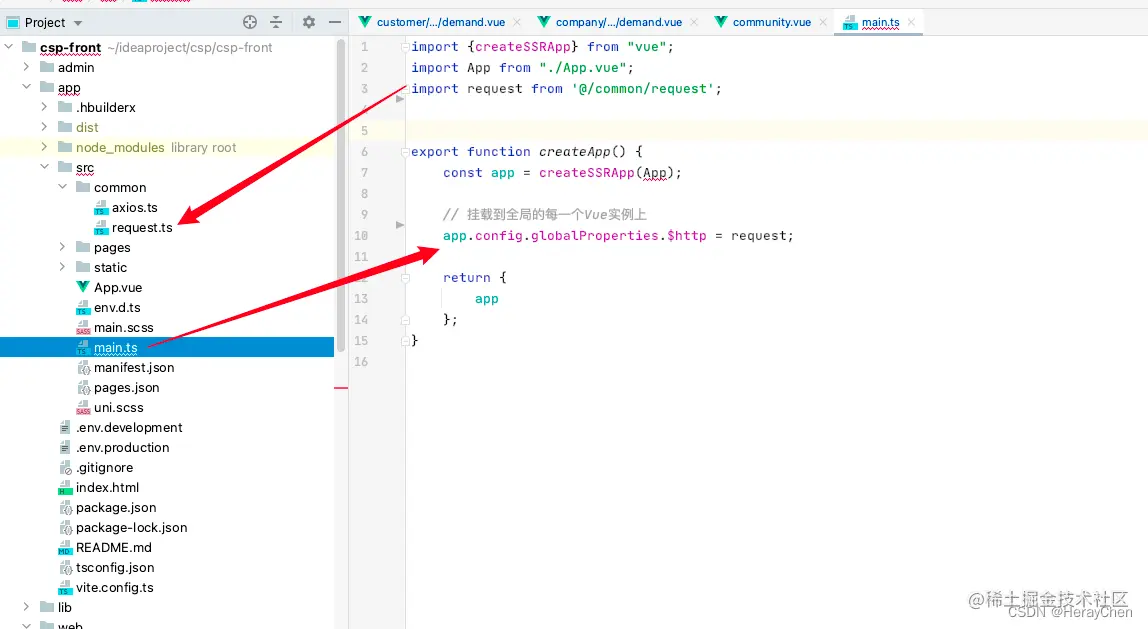This screenshot has height=629, width=1148.
Task: Expand the admin folder
Action: tap(26, 67)
